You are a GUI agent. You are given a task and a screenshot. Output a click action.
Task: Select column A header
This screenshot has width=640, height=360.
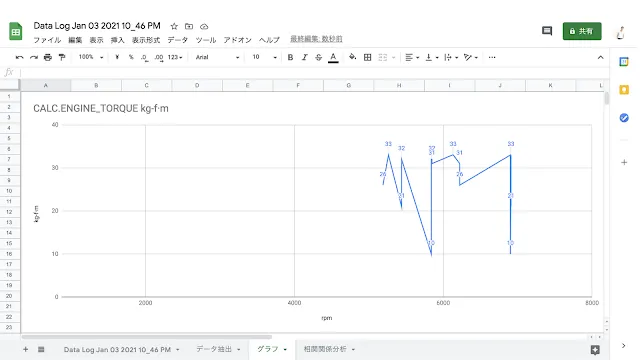45,85
